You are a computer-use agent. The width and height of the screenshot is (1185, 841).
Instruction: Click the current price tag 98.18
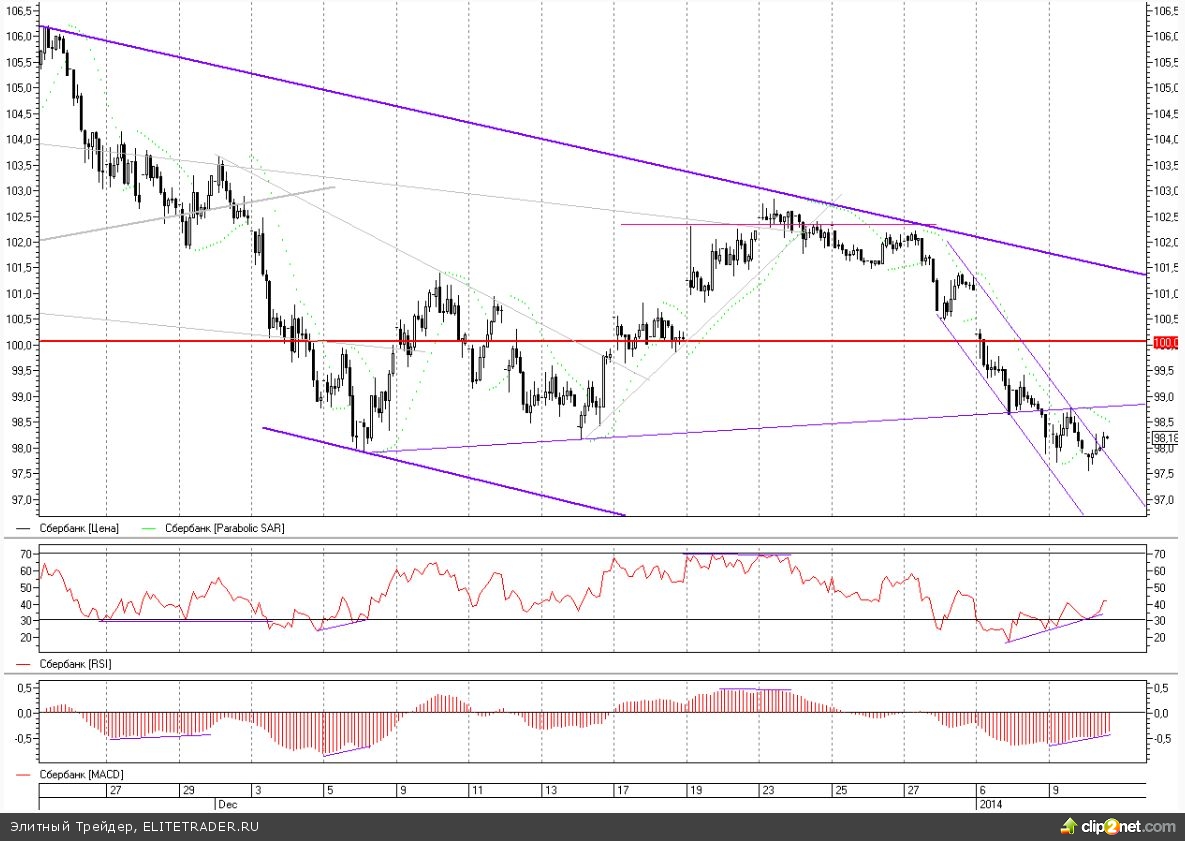(x=1165, y=438)
